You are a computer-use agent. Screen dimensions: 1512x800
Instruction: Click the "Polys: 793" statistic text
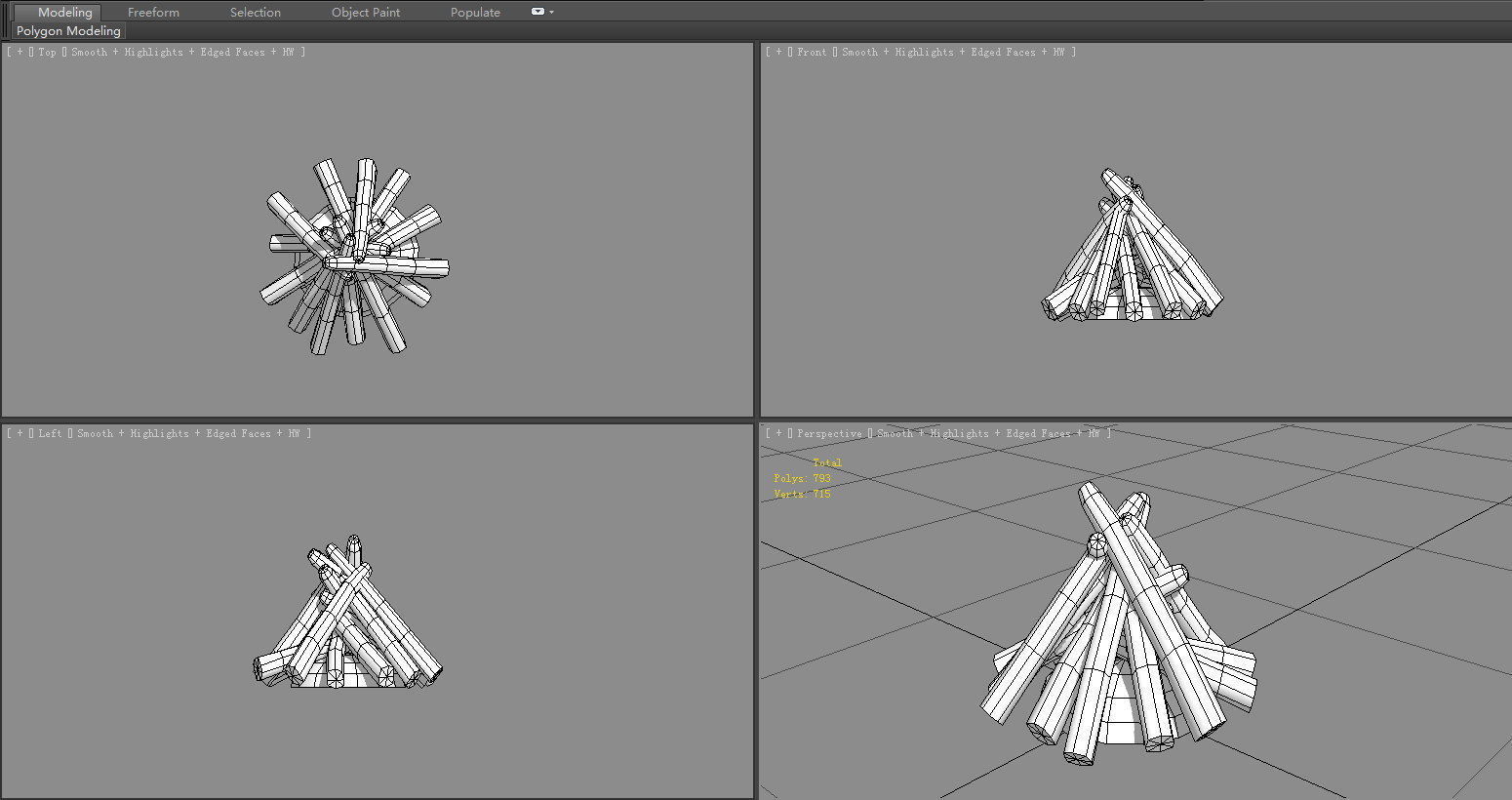pyautogui.click(x=802, y=478)
